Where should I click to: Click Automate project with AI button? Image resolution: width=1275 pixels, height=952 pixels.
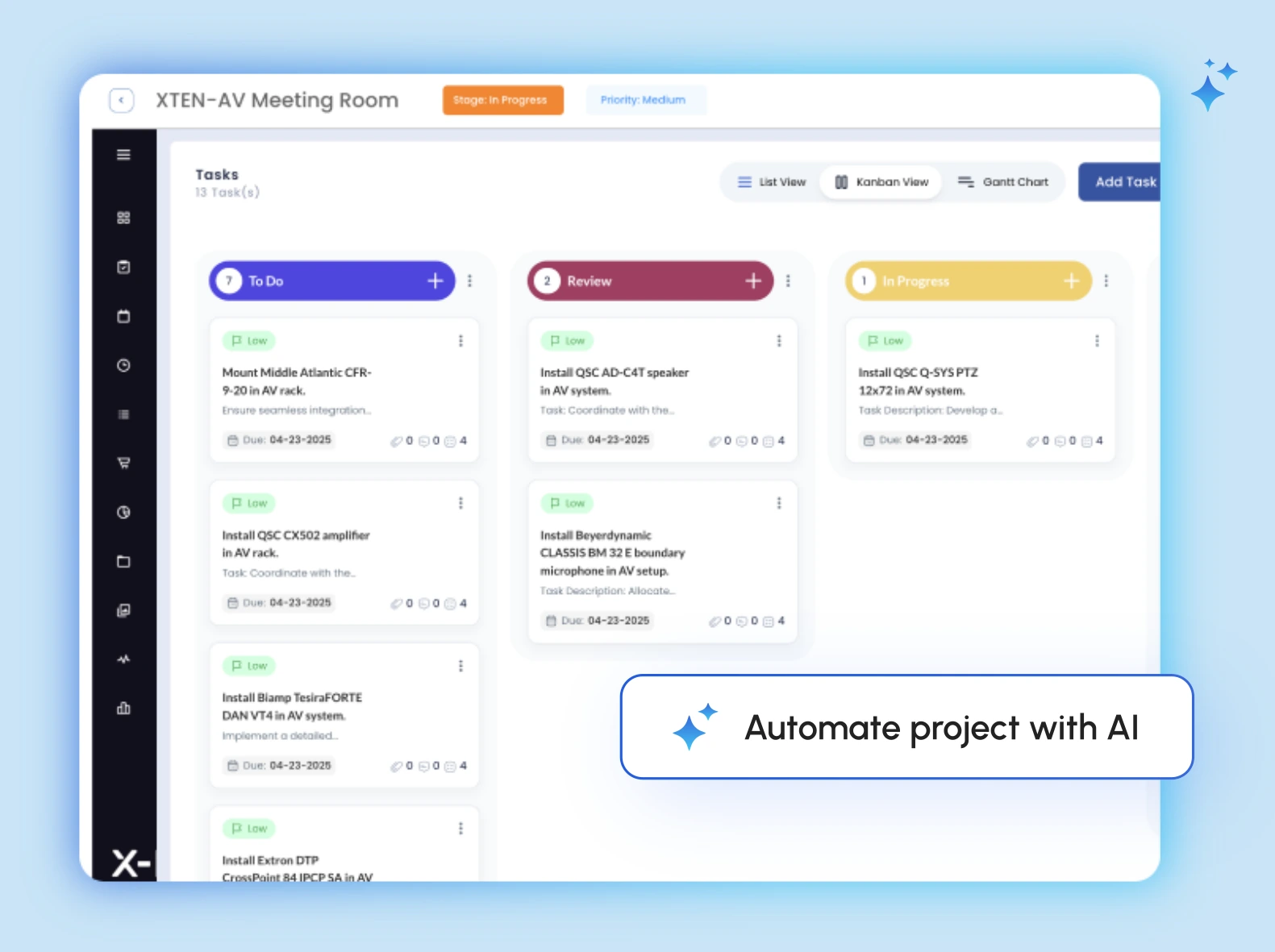point(906,727)
